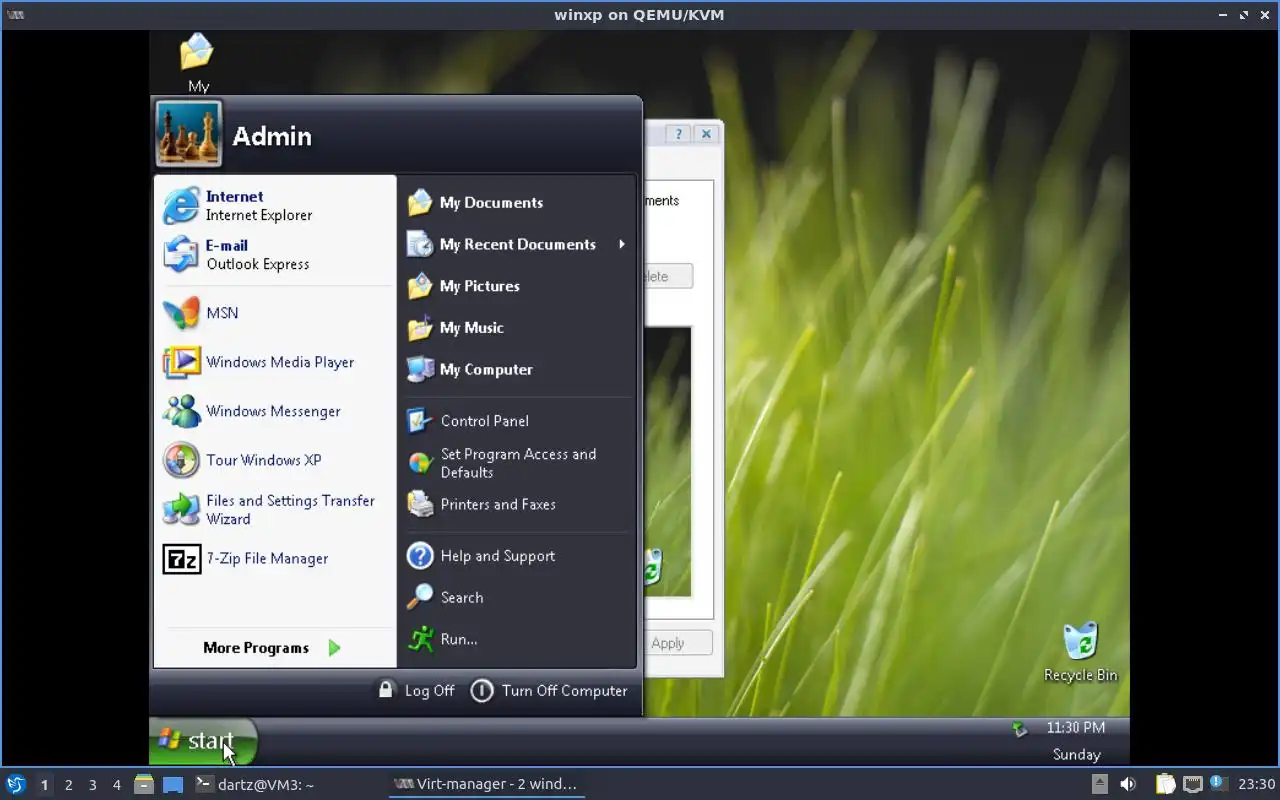Open the clipboard tray icon on host panel
Image resolution: width=1280 pixels, height=800 pixels.
click(1166, 784)
